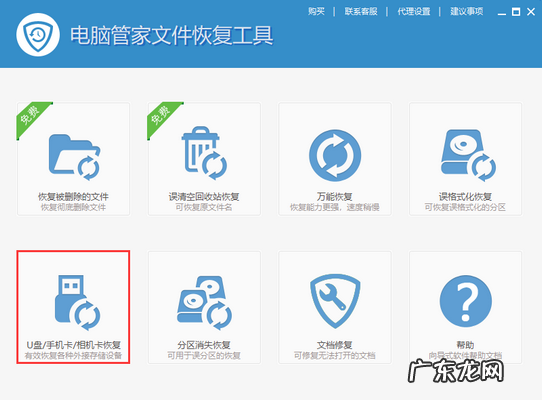Click the subtitle 可修复无法打开的文档
Image resolution: width=542 pixels, height=400 pixels.
[335, 355]
